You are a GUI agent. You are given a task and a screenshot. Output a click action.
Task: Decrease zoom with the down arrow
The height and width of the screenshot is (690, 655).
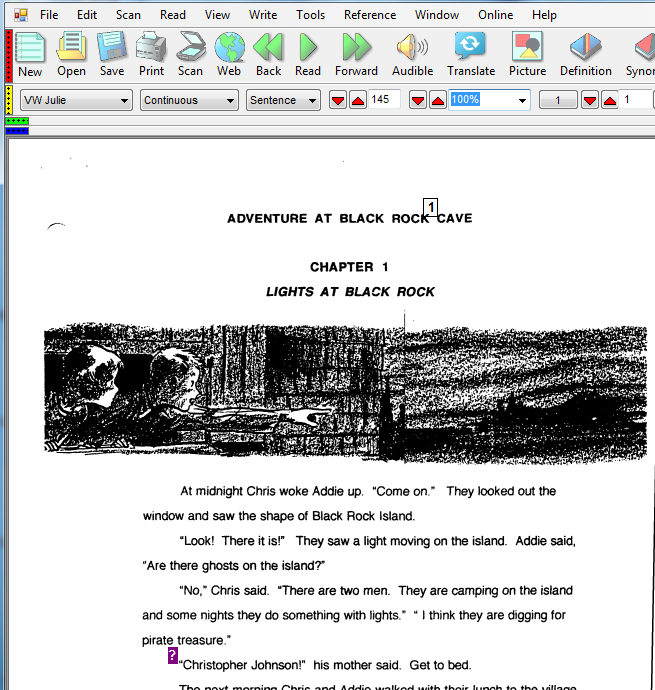[x=418, y=100]
